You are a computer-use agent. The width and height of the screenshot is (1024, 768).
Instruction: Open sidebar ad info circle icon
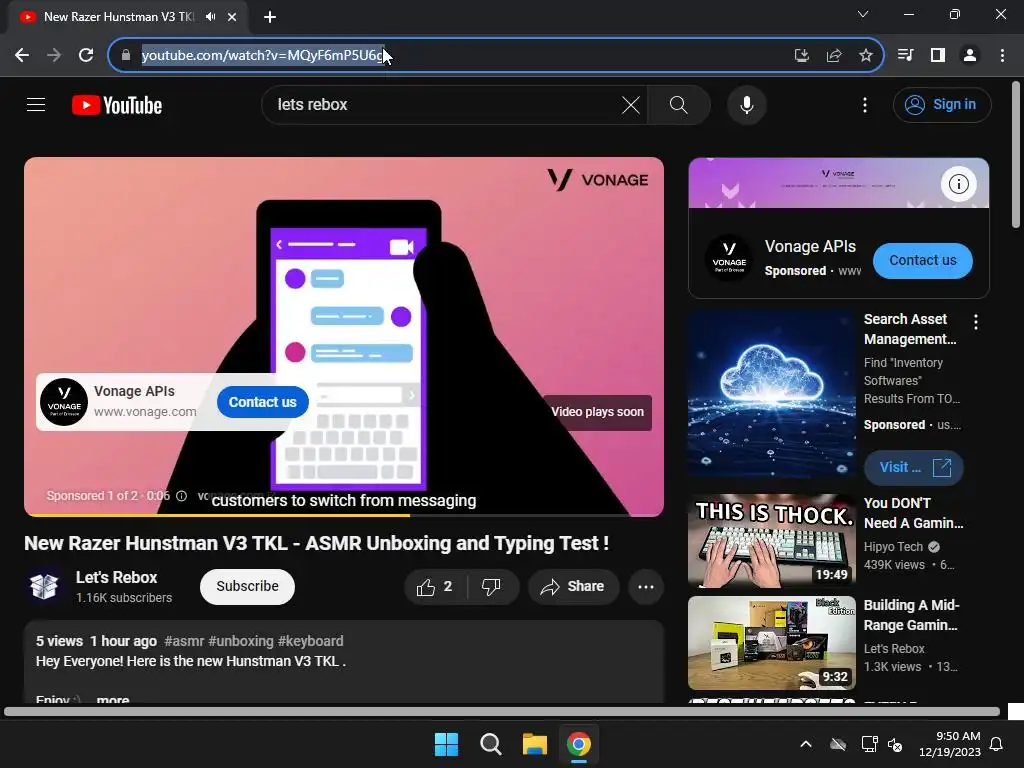(x=958, y=184)
